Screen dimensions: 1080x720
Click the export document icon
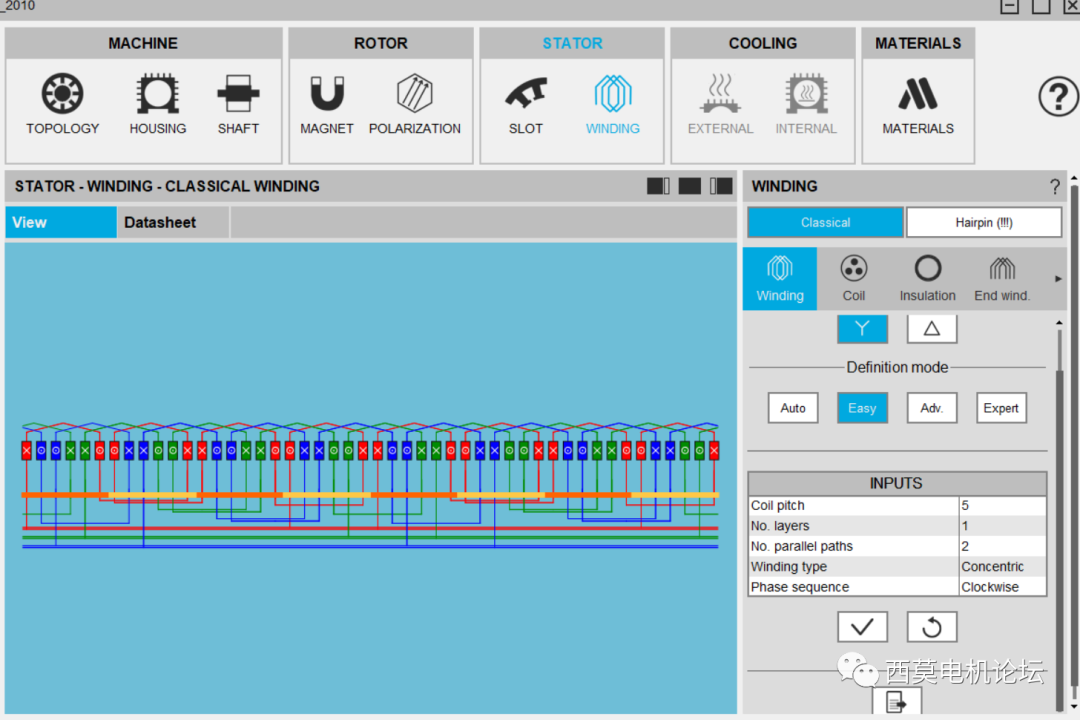tap(897, 702)
